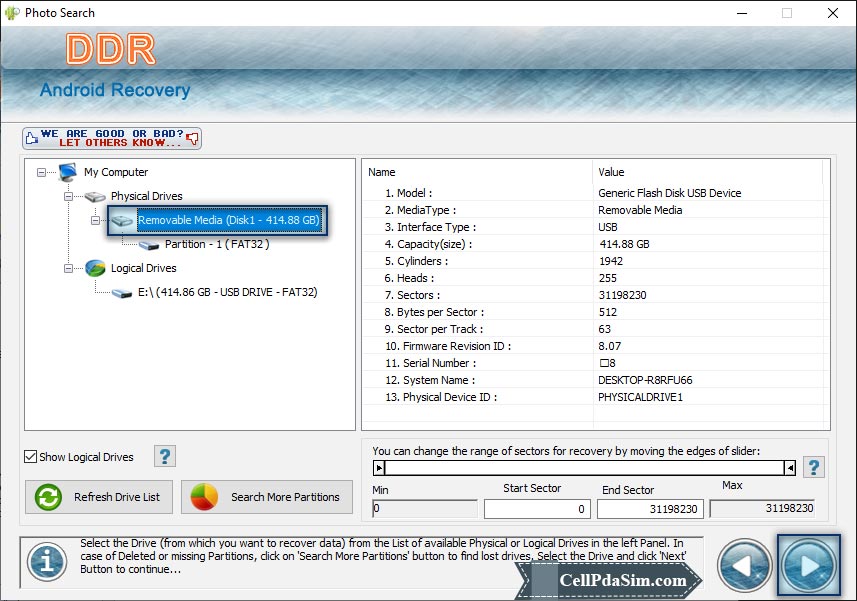Click the Partition - 1 drive icon
This screenshot has height=601, width=857.
tap(149, 245)
